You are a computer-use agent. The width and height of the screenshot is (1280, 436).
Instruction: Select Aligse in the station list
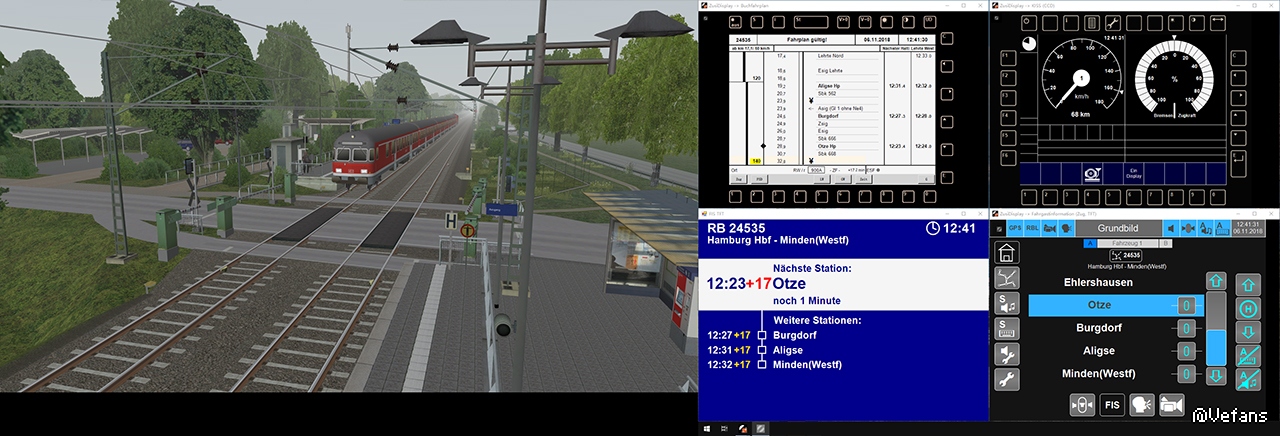click(x=1099, y=351)
